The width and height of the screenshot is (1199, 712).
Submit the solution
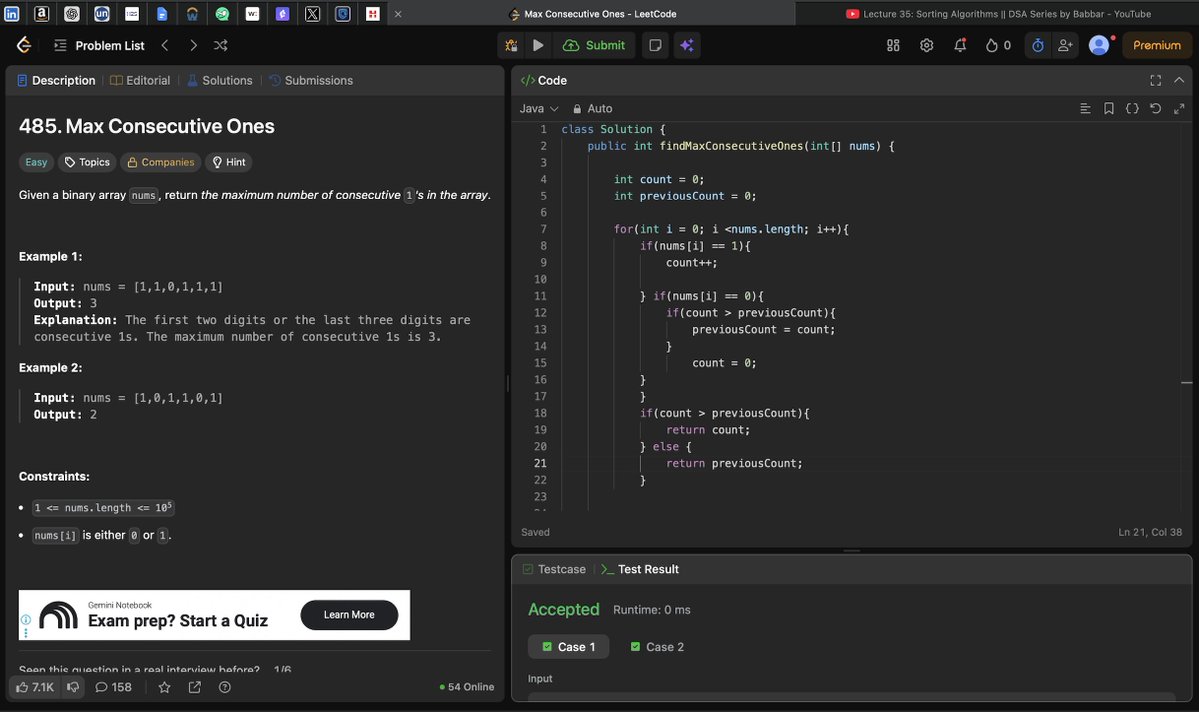click(594, 45)
